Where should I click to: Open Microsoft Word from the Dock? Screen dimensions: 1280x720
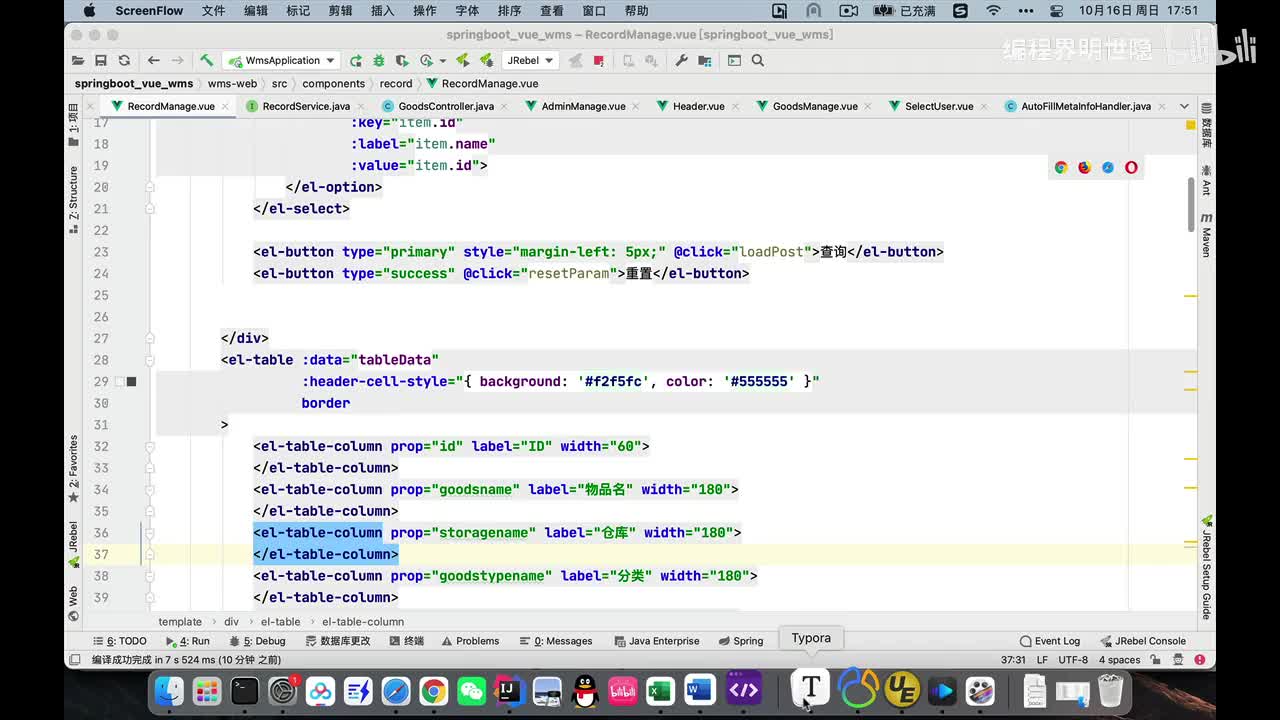pyautogui.click(x=698, y=690)
